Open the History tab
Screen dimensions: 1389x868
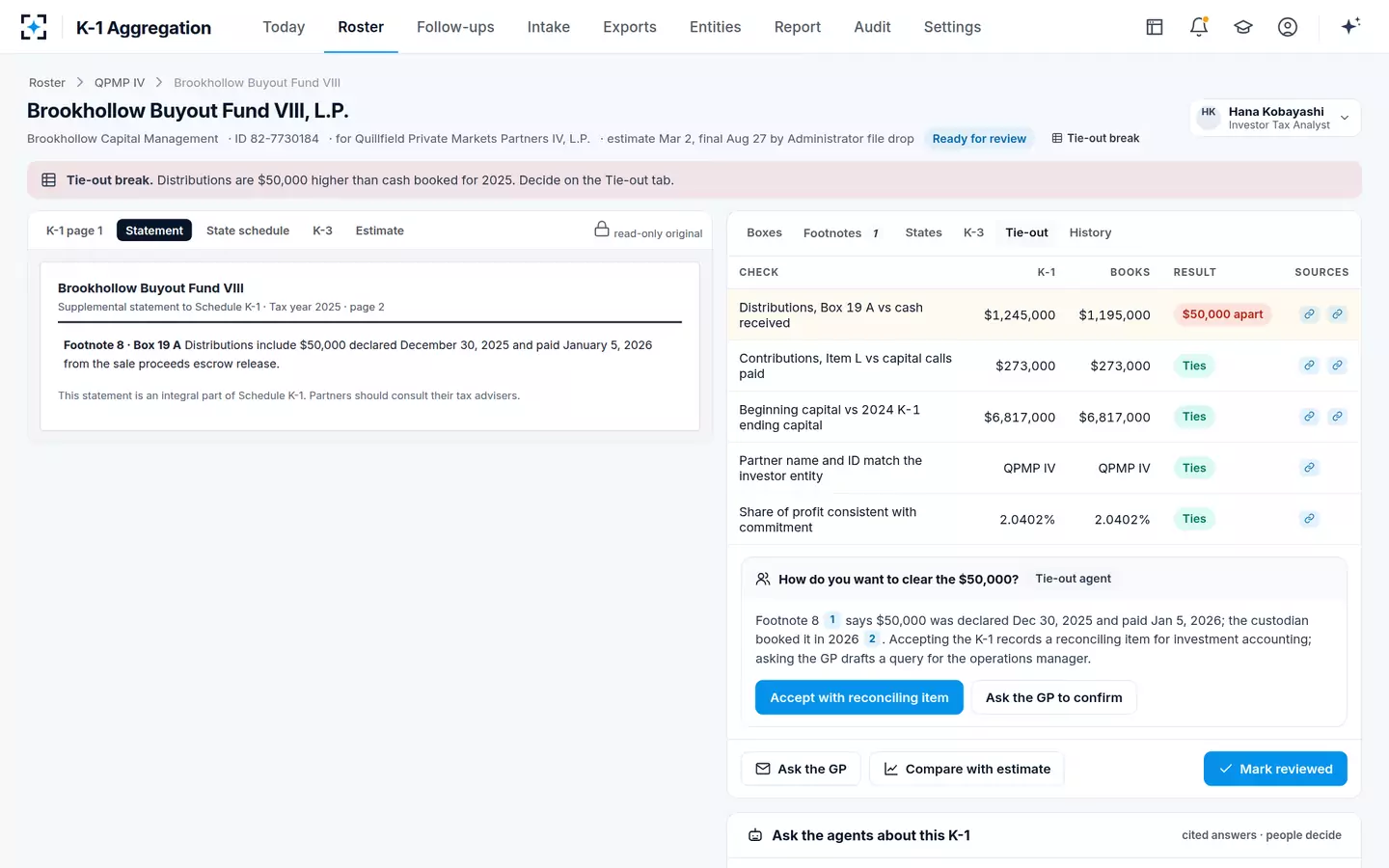[x=1090, y=232]
